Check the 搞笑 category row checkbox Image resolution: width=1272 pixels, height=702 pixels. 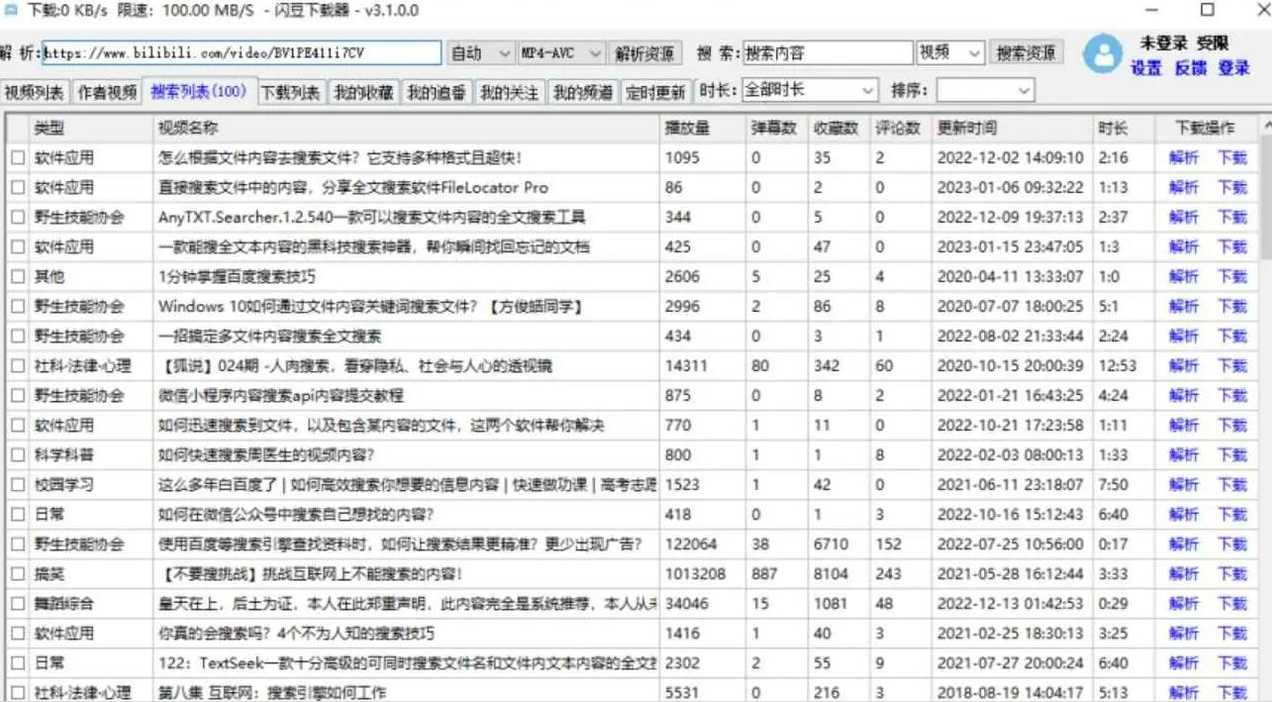pyautogui.click(x=18, y=574)
